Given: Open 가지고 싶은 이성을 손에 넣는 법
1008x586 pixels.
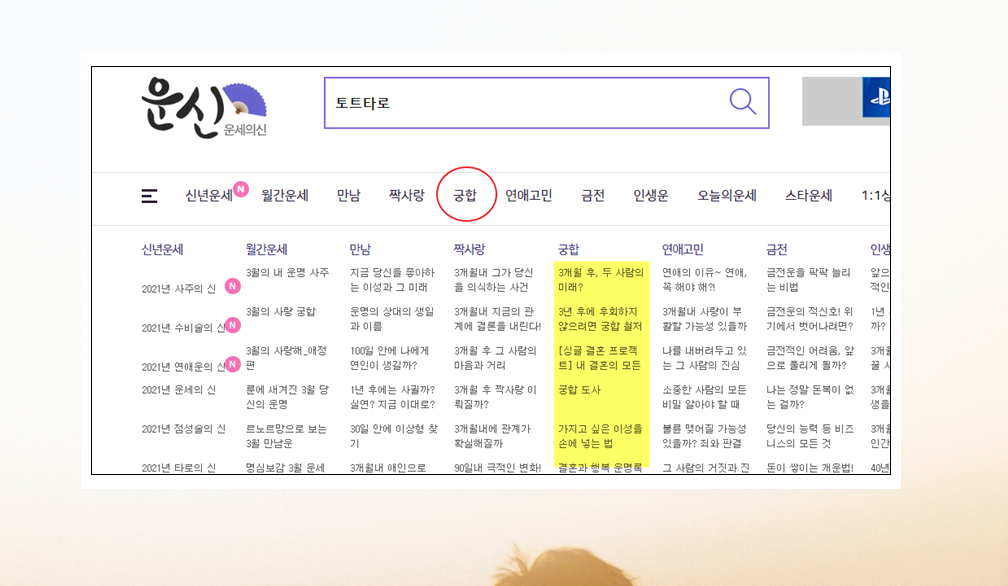Looking at the screenshot, I should pyautogui.click(x=600, y=436).
